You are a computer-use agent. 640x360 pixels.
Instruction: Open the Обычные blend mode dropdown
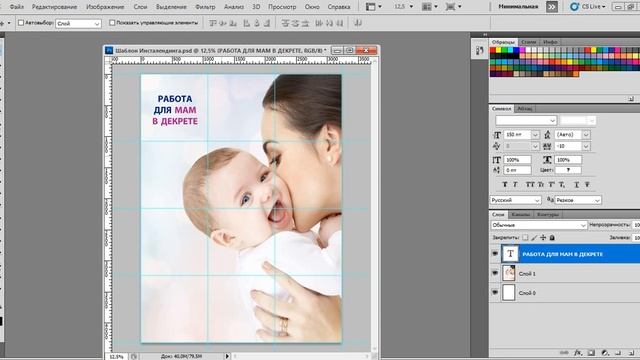pos(538,225)
